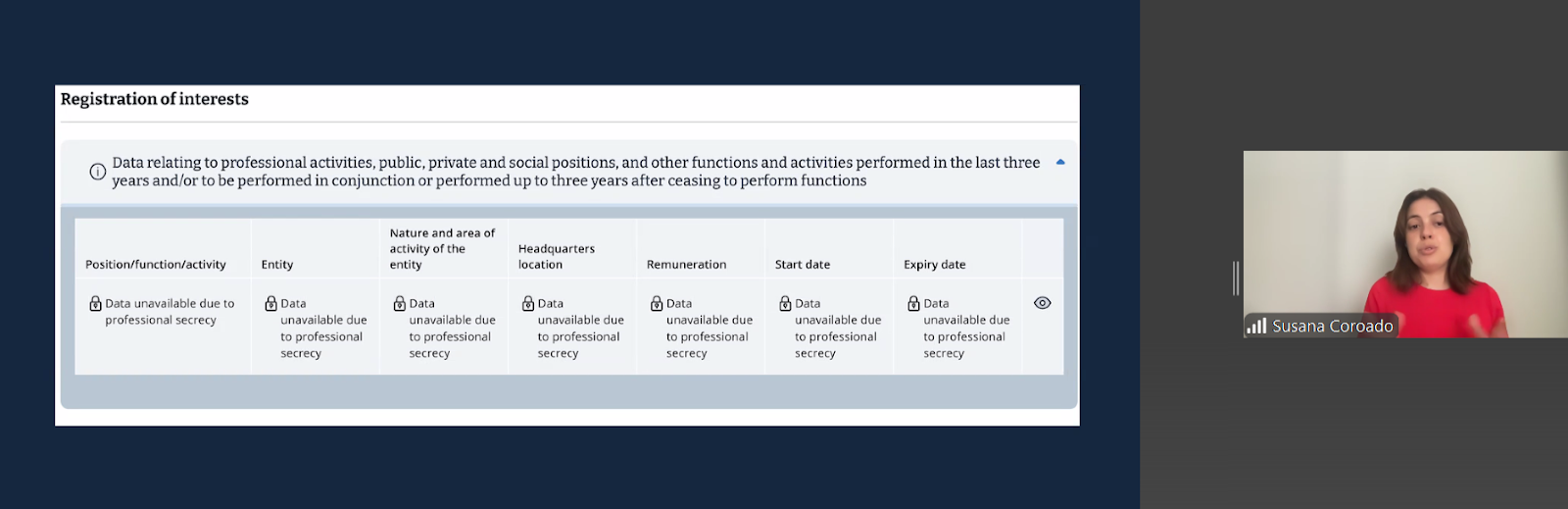
Task: Click the Registration of interests heading
Action: (x=155, y=99)
